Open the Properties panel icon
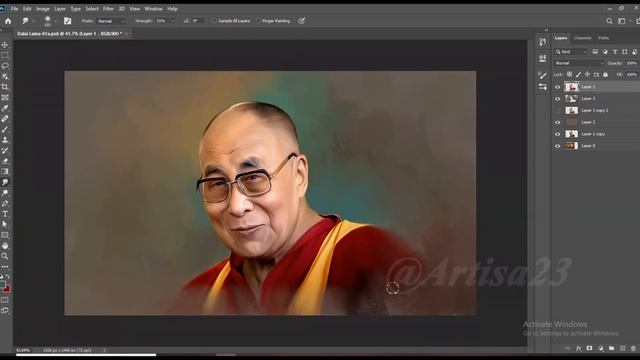640x360 pixels. (542, 58)
